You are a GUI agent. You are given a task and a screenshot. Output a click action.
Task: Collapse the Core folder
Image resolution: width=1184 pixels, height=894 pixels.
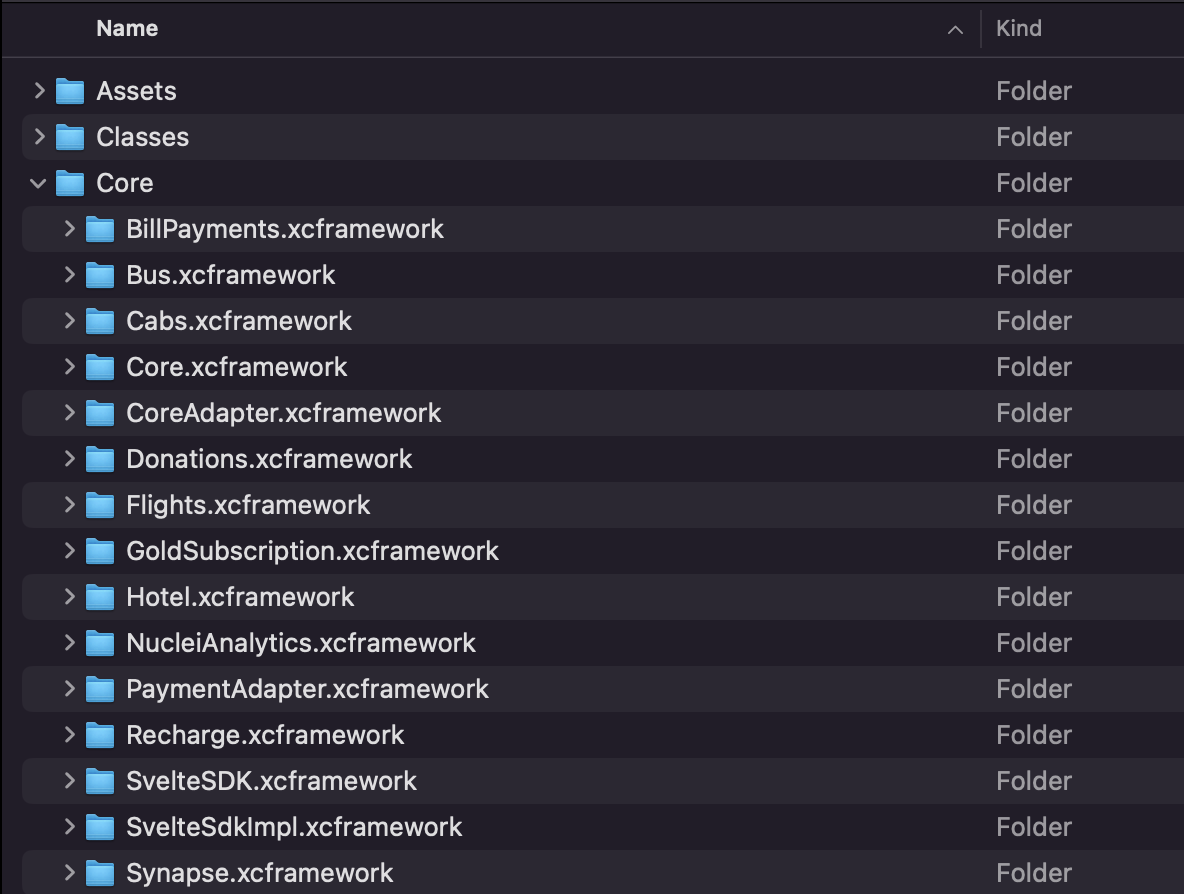click(x=38, y=183)
